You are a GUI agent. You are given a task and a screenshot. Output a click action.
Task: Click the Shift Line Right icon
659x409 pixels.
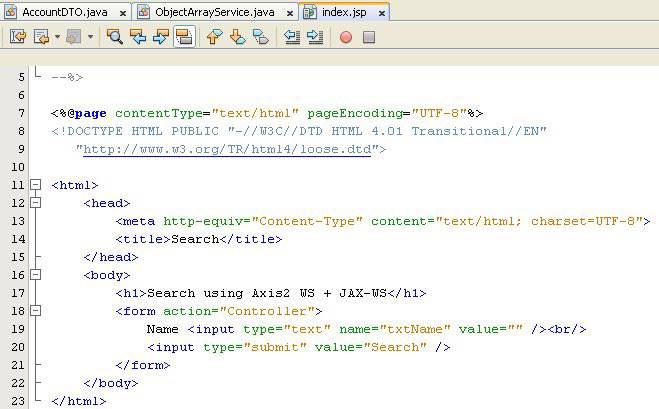point(315,37)
